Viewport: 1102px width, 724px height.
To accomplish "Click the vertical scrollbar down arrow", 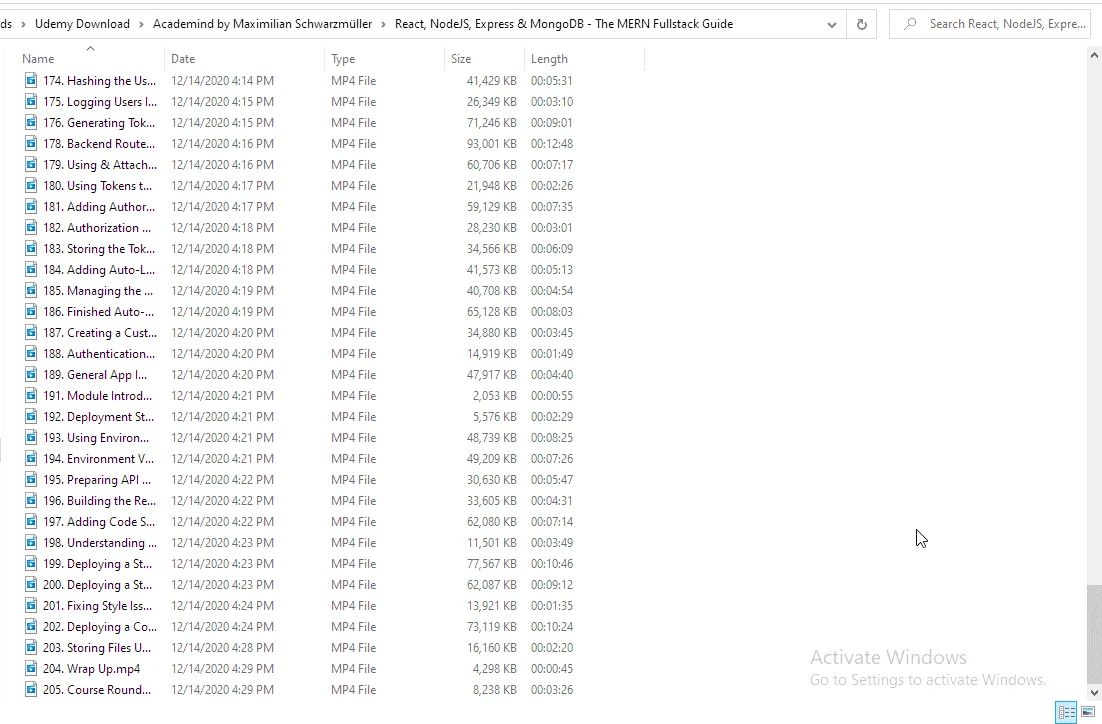I will point(1094,693).
